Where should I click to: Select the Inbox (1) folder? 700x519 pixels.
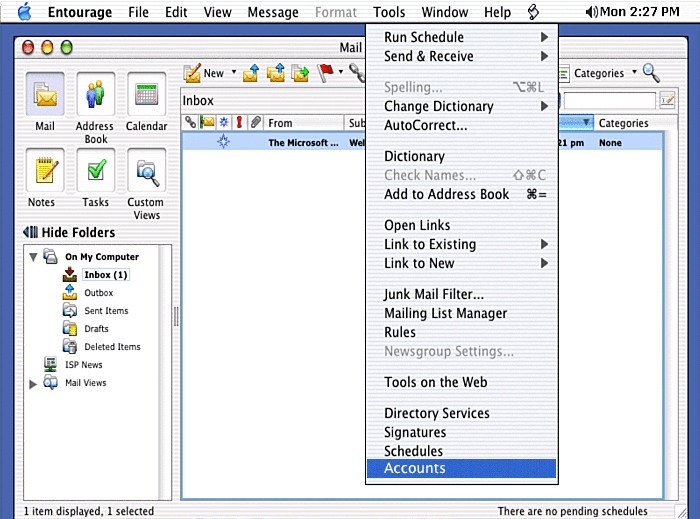(x=106, y=274)
